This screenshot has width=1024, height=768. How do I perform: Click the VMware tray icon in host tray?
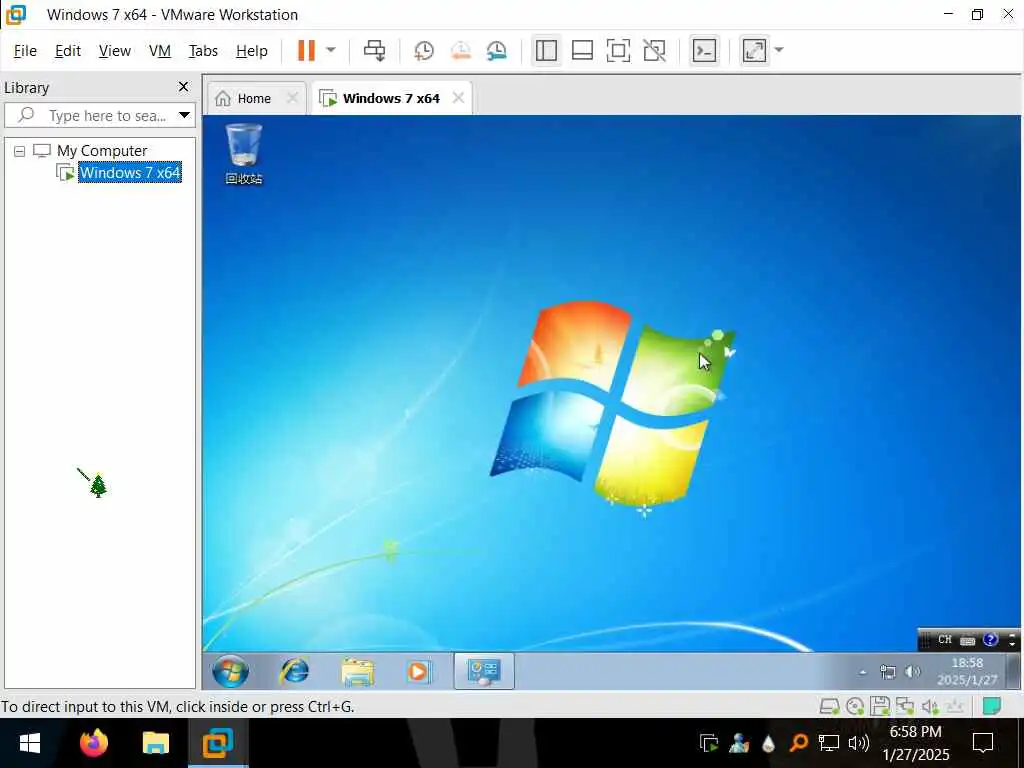(709, 743)
